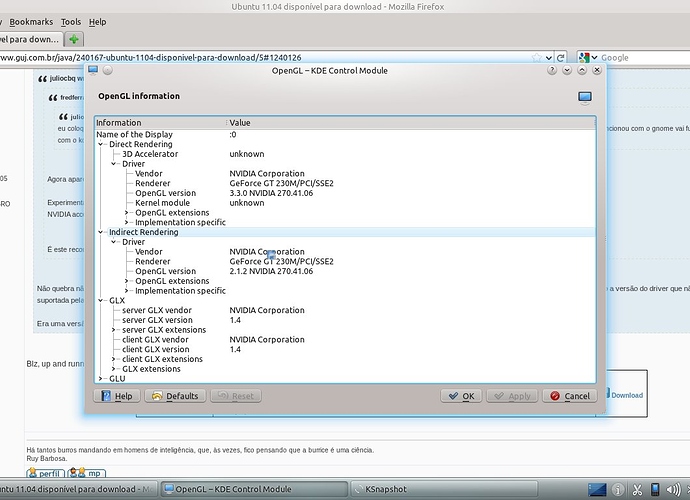
Task: Choose search engine via Google icon dropdown
Action: [588, 58]
